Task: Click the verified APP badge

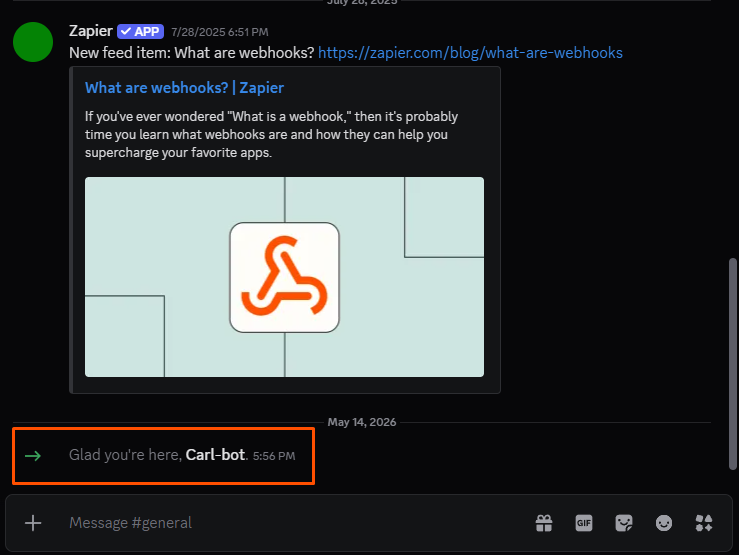Action: [x=140, y=32]
